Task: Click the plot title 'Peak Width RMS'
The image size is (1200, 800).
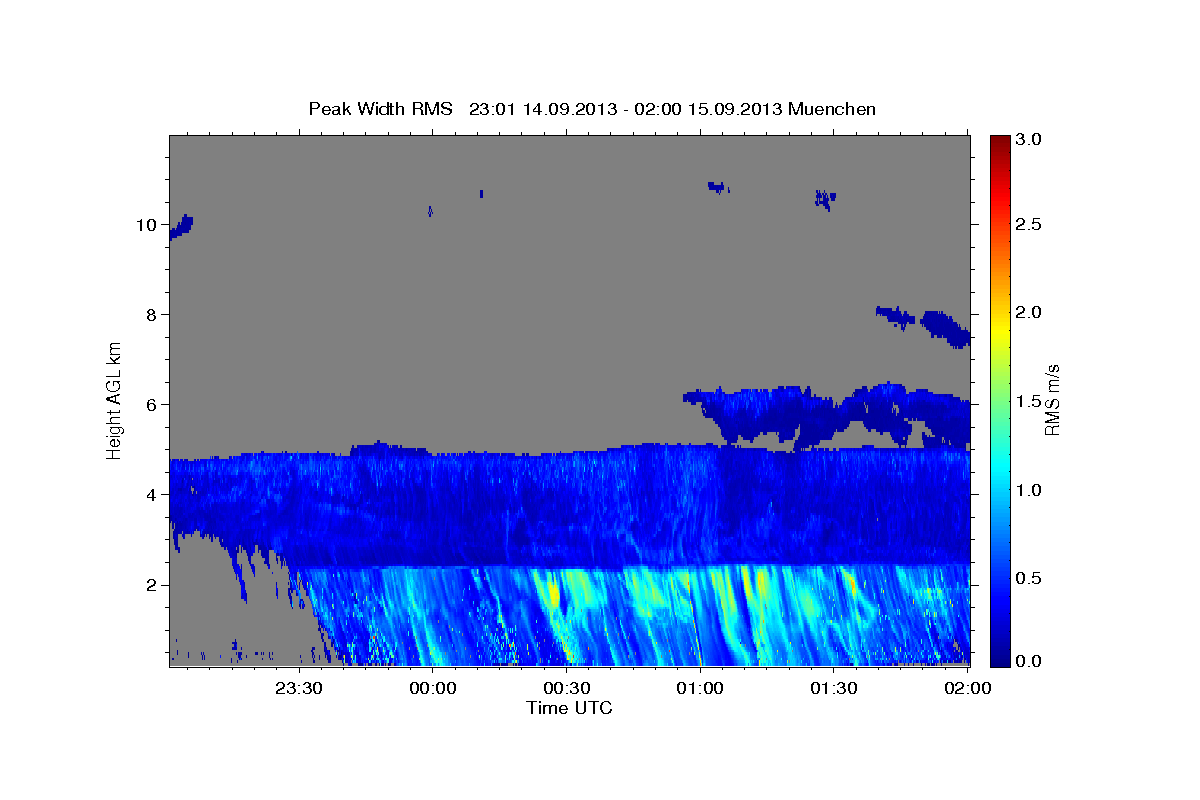Action: coord(380,109)
